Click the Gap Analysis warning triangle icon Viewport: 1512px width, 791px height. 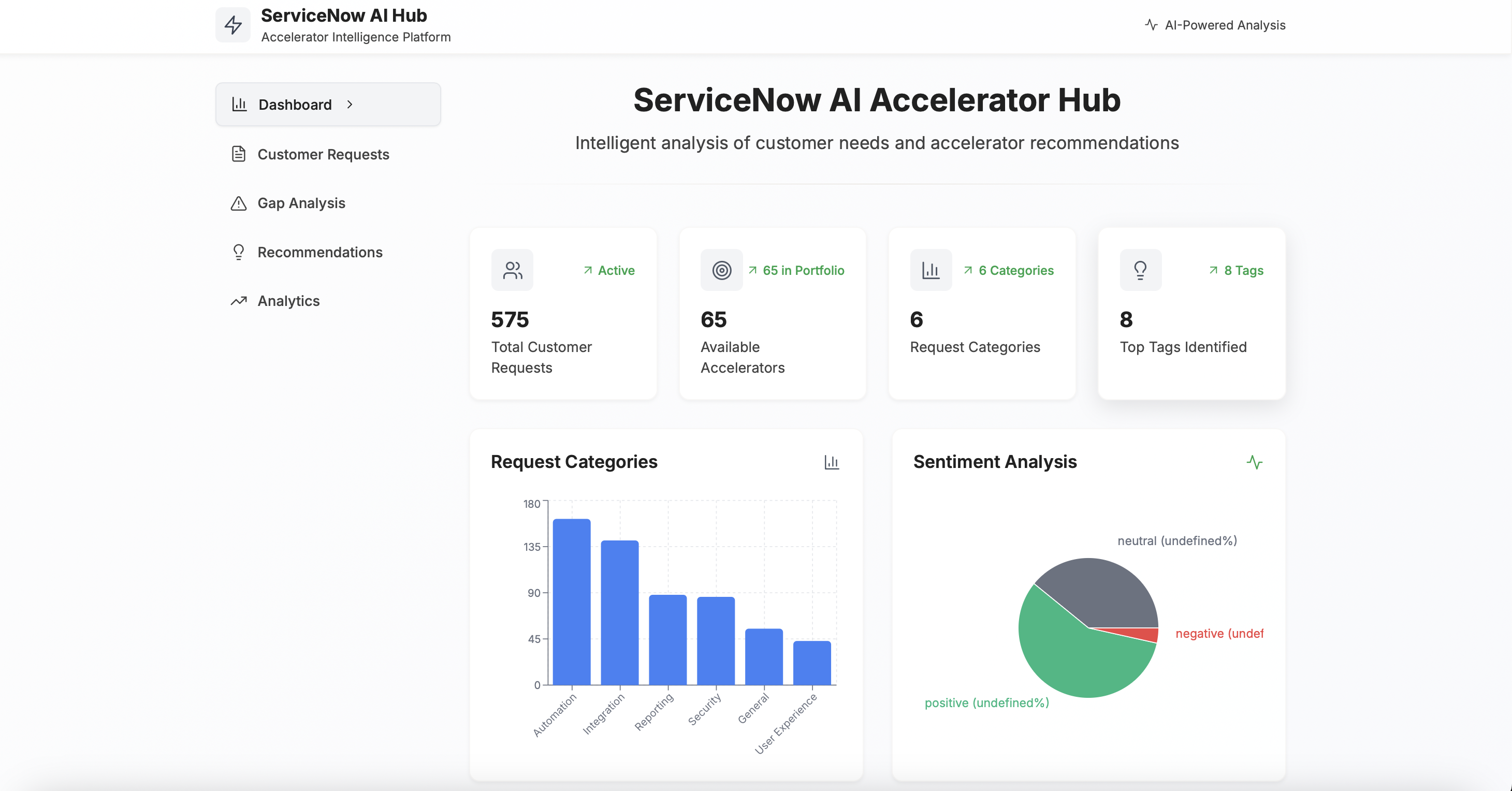click(x=238, y=203)
